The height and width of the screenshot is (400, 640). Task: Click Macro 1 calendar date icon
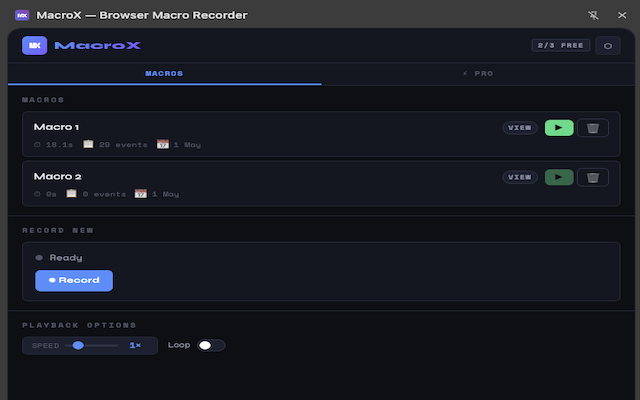(163, 144)
